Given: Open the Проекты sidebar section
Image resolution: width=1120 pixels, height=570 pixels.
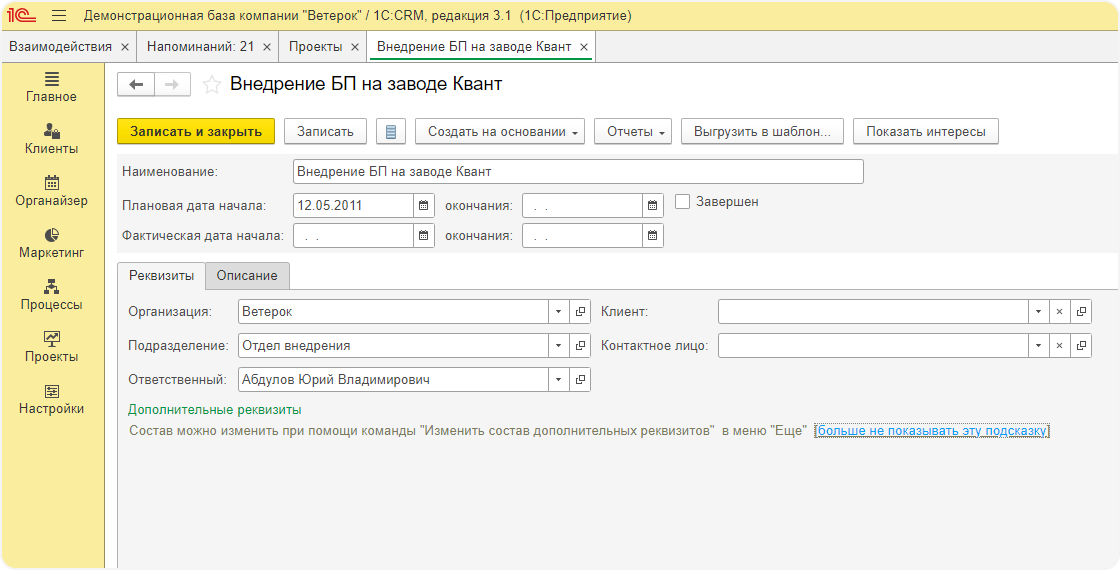Looking at the screenshot, I should coord(51,348).
